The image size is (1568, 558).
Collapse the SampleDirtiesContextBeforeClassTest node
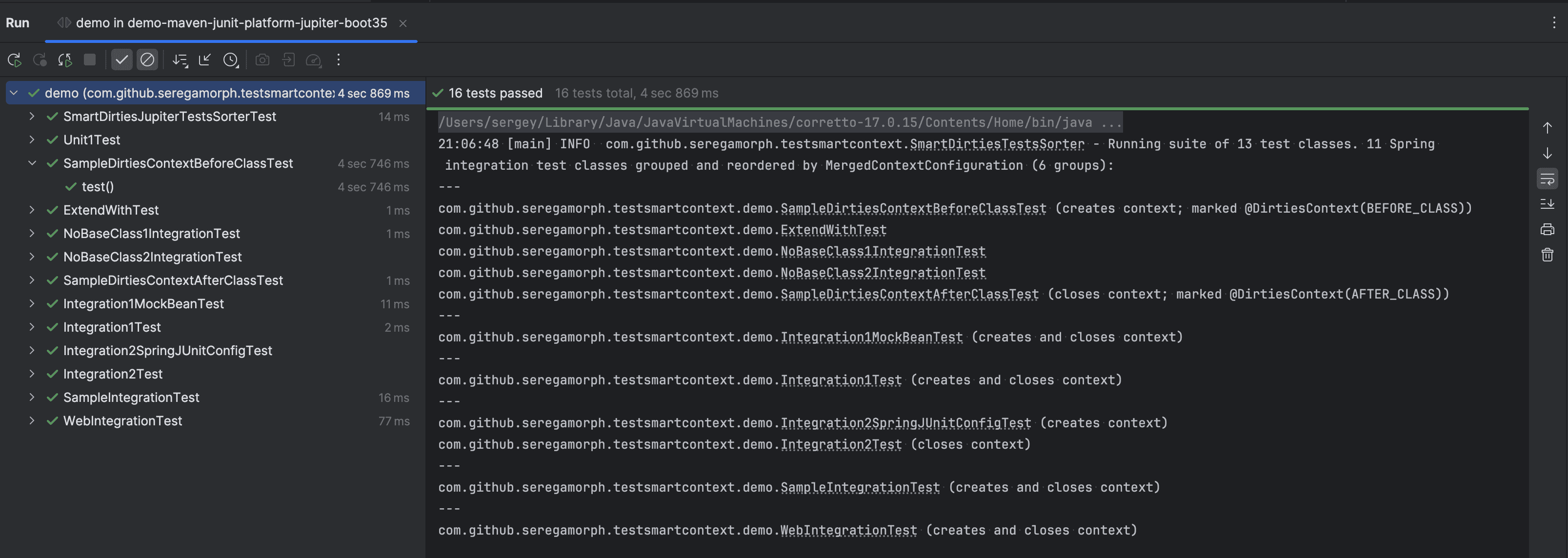click(x=32, y=163)
